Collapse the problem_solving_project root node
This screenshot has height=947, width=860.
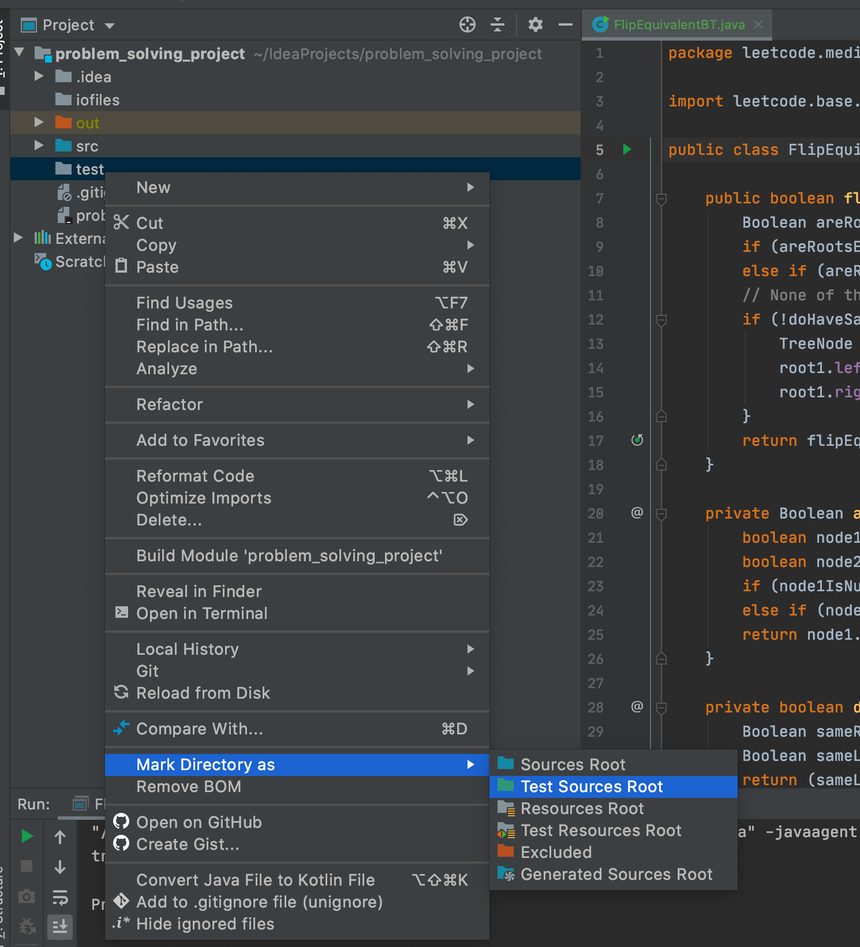tap(20, 54)
